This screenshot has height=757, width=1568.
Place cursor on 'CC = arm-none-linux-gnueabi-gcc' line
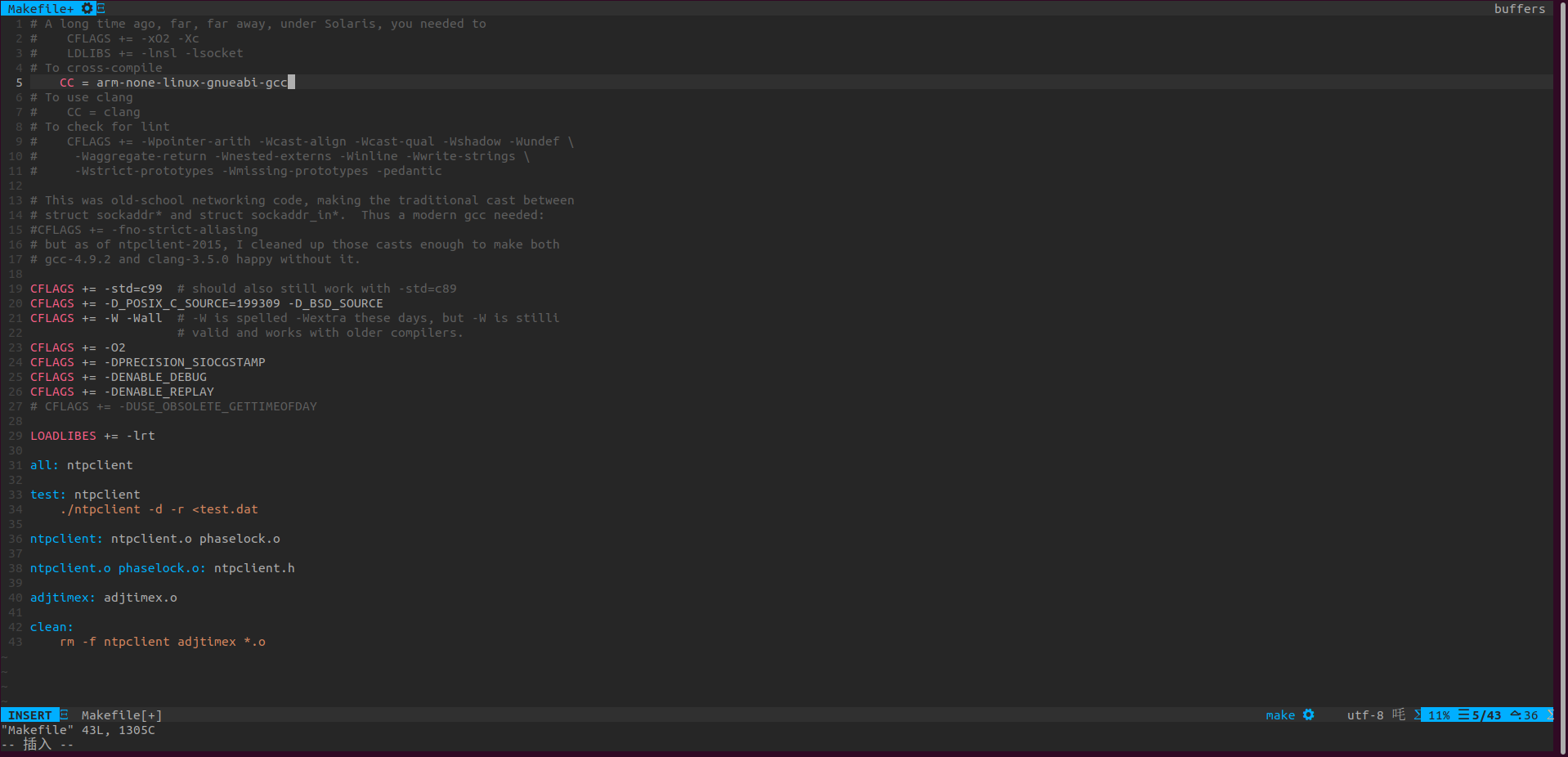click(173, 82)
